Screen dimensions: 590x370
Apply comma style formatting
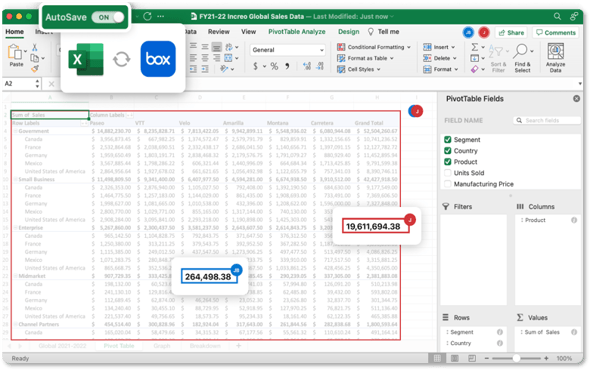coord(287,67)
